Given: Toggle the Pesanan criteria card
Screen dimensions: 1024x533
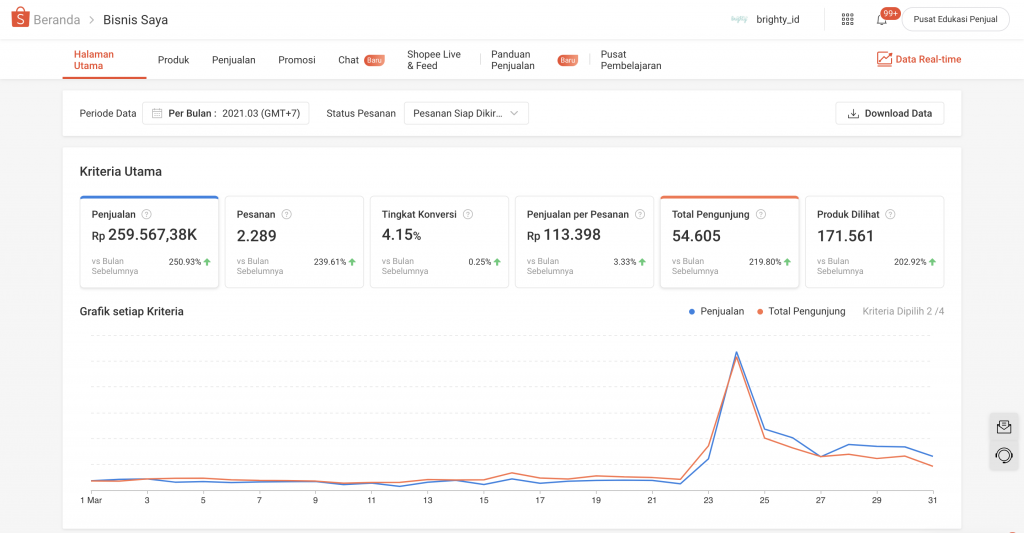Looking at the screenshot, I should (x=295, y=242).
